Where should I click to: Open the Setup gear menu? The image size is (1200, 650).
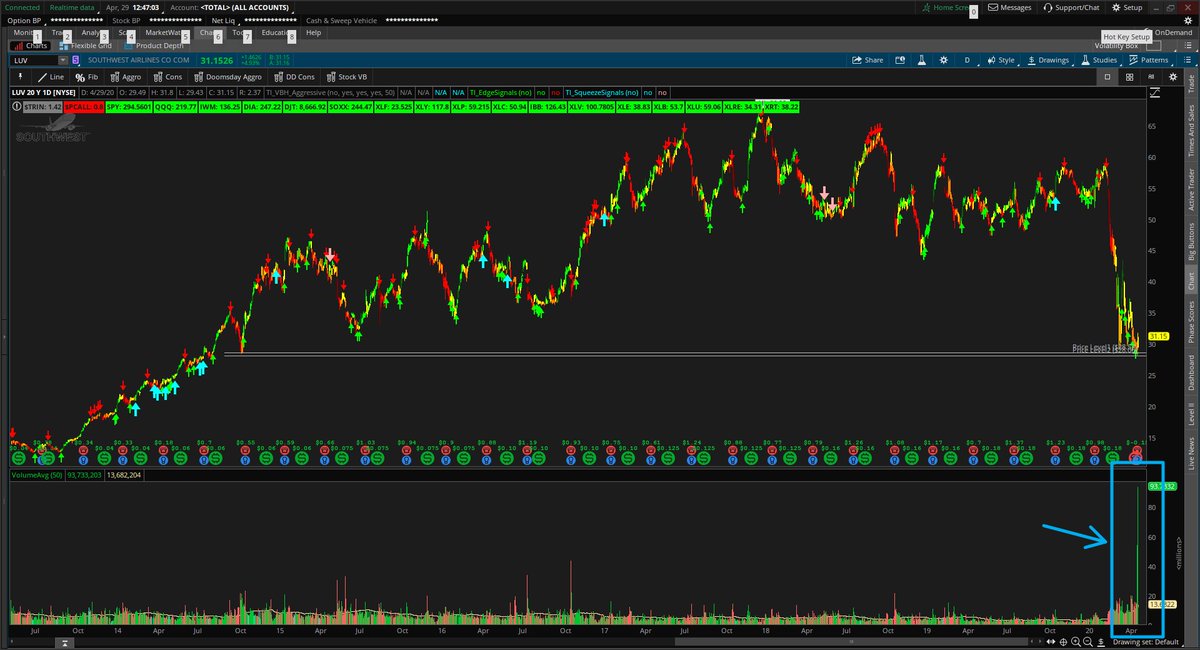1126,7
